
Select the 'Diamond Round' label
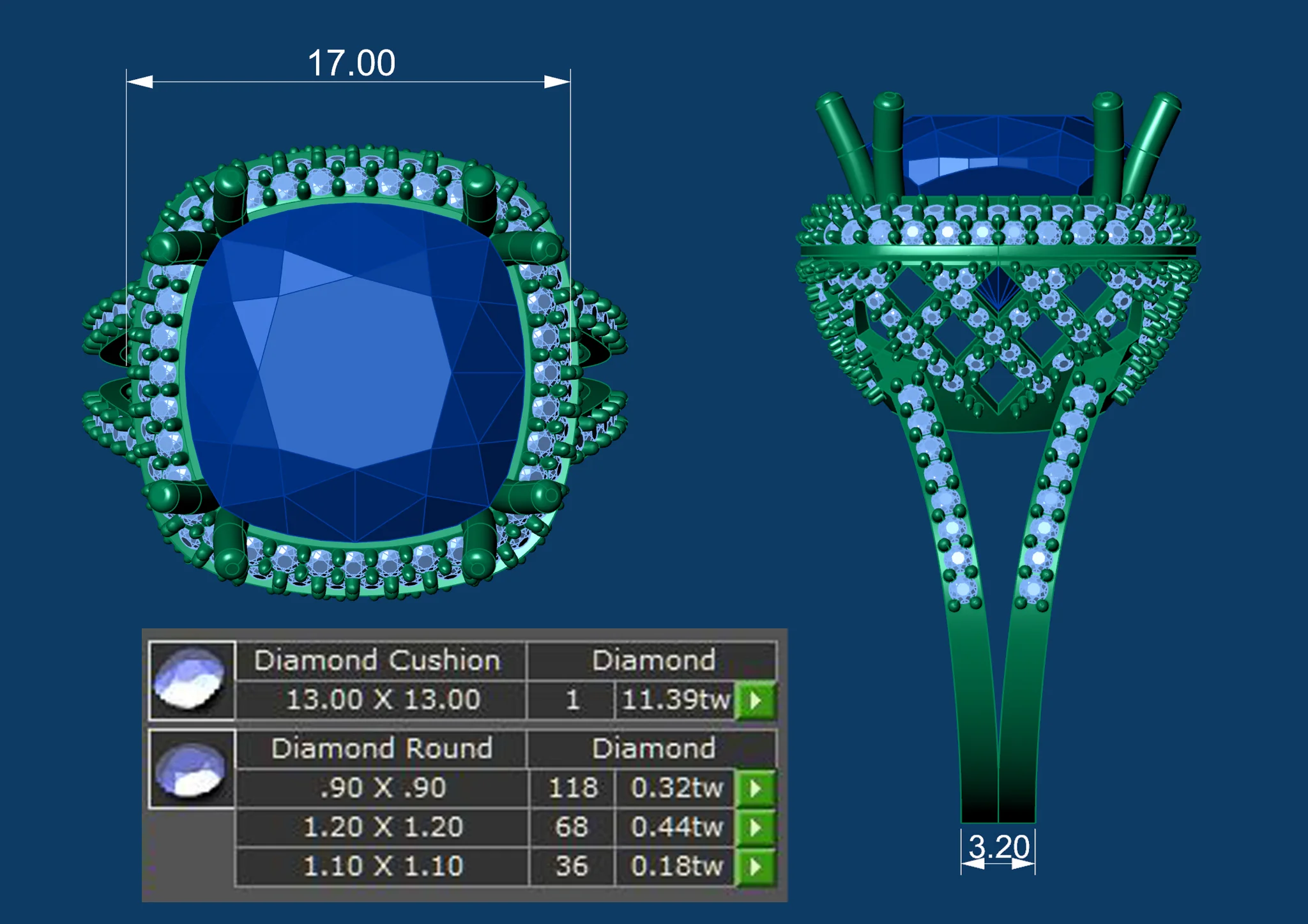[x=382, y=748]
